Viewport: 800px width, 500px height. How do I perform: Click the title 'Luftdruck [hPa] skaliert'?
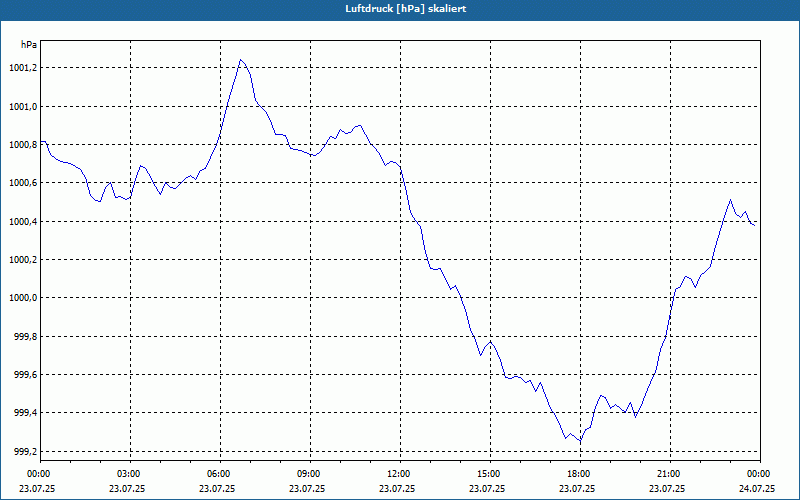pos(406,9)
